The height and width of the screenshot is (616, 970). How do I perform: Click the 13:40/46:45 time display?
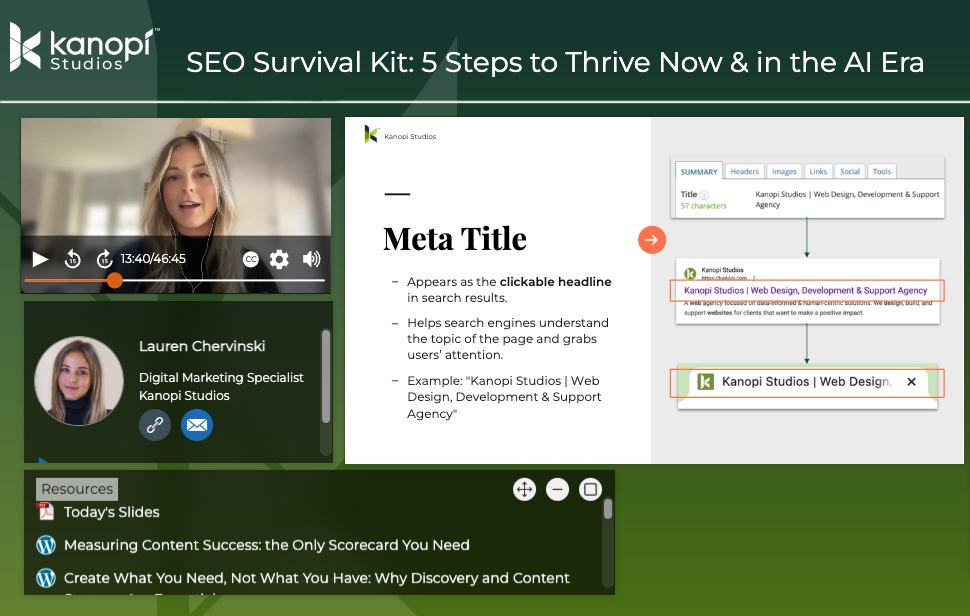tap(153, 259)
